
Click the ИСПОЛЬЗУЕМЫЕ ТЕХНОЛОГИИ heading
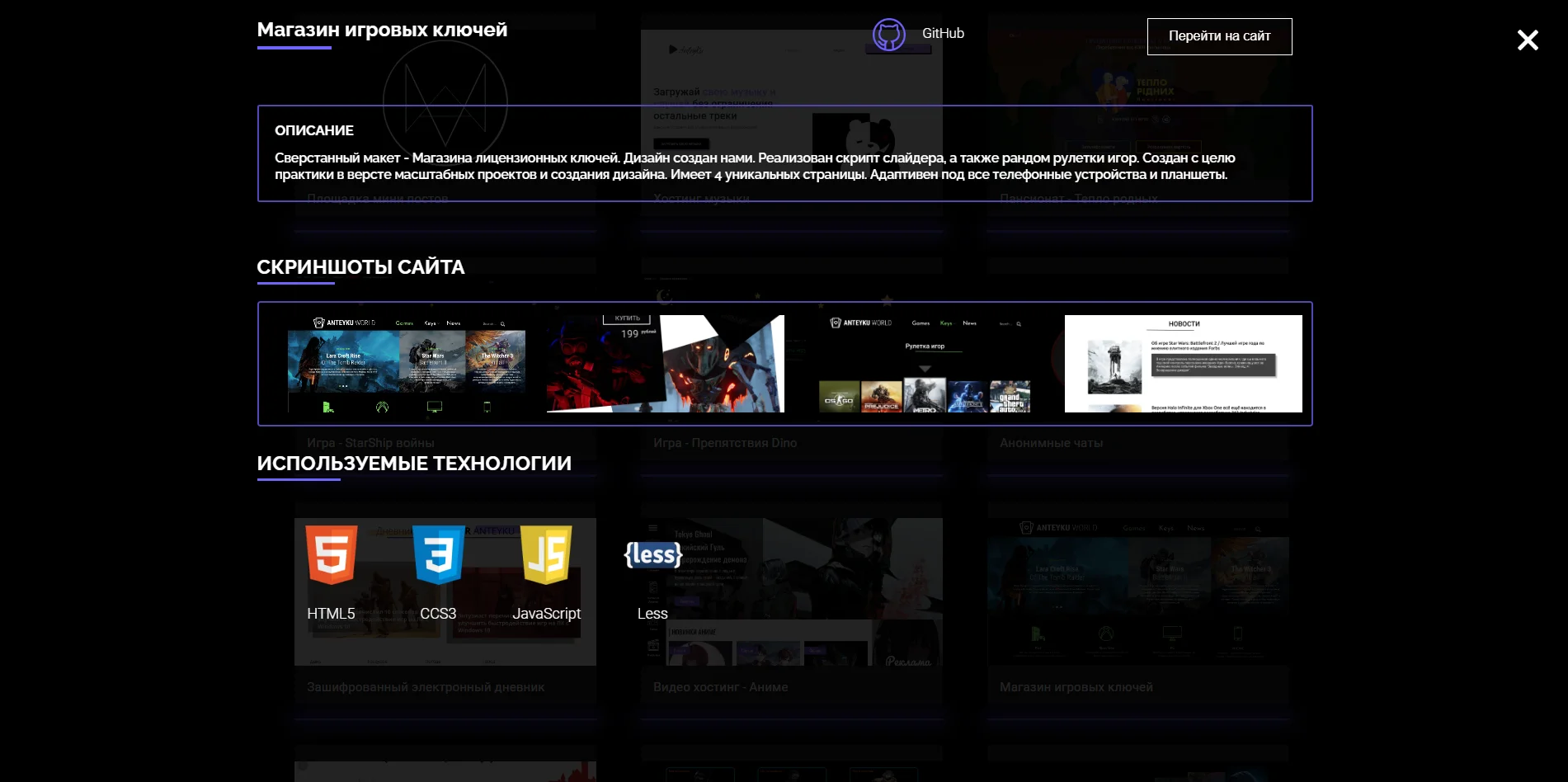pos(414,464)
